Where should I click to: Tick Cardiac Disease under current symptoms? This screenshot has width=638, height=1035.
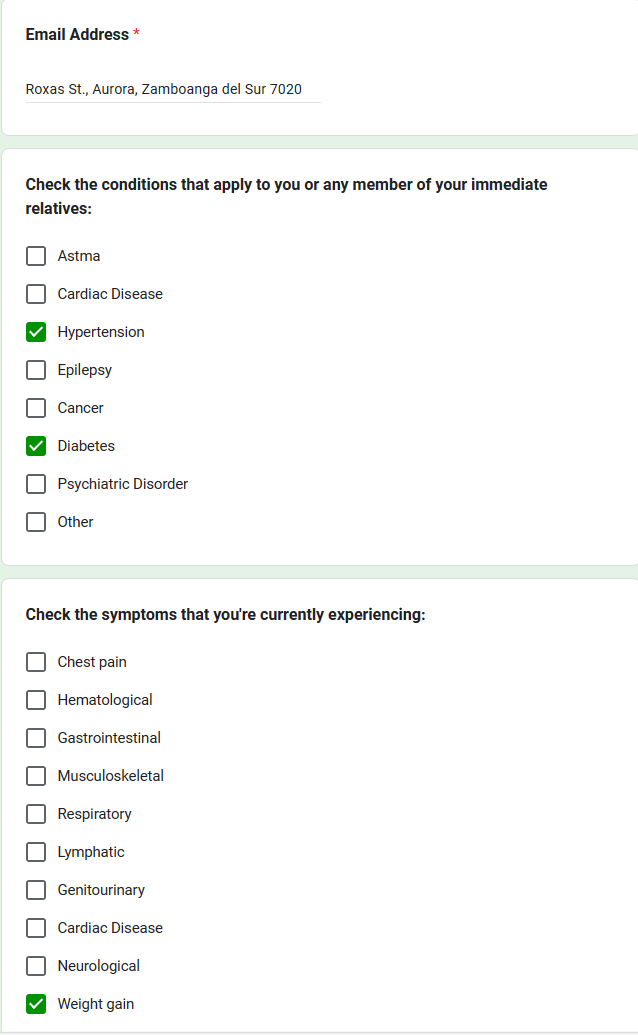36,928
